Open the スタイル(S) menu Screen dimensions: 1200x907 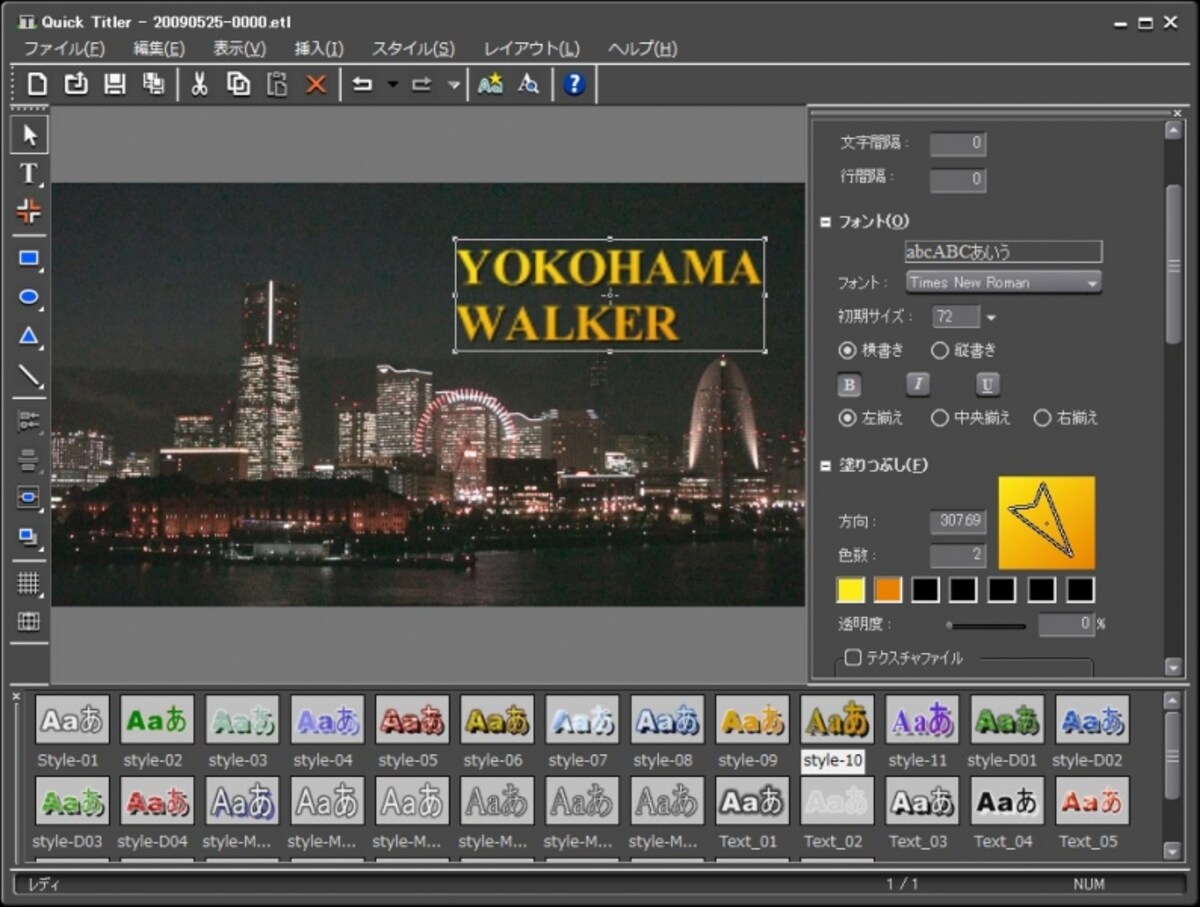click(413, 48)
